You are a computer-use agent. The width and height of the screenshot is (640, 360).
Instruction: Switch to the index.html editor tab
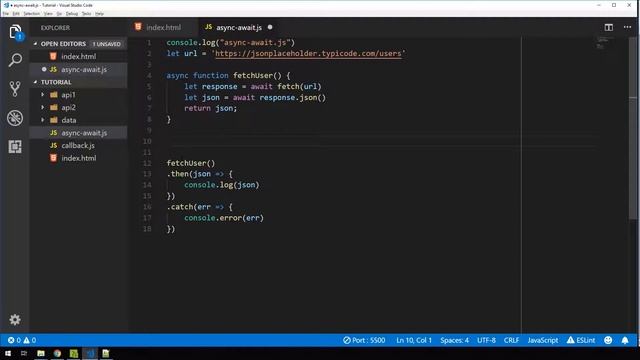pyautogui.click(x=163, y=27)
